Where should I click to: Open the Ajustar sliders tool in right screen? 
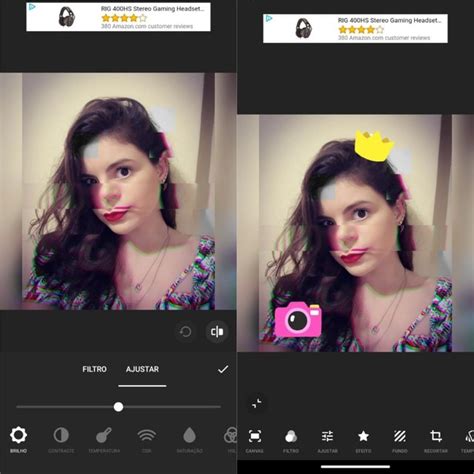[327, 441]
